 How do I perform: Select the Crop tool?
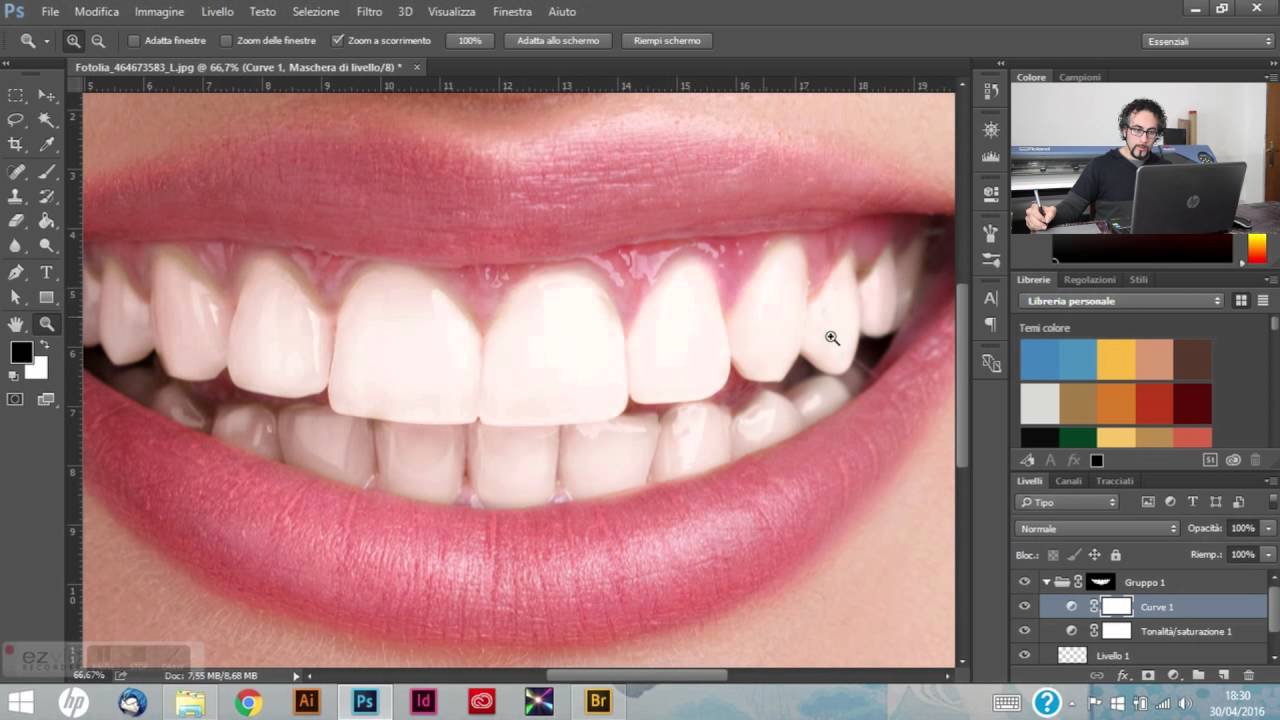pyautogui.click(x=16, y=145)
